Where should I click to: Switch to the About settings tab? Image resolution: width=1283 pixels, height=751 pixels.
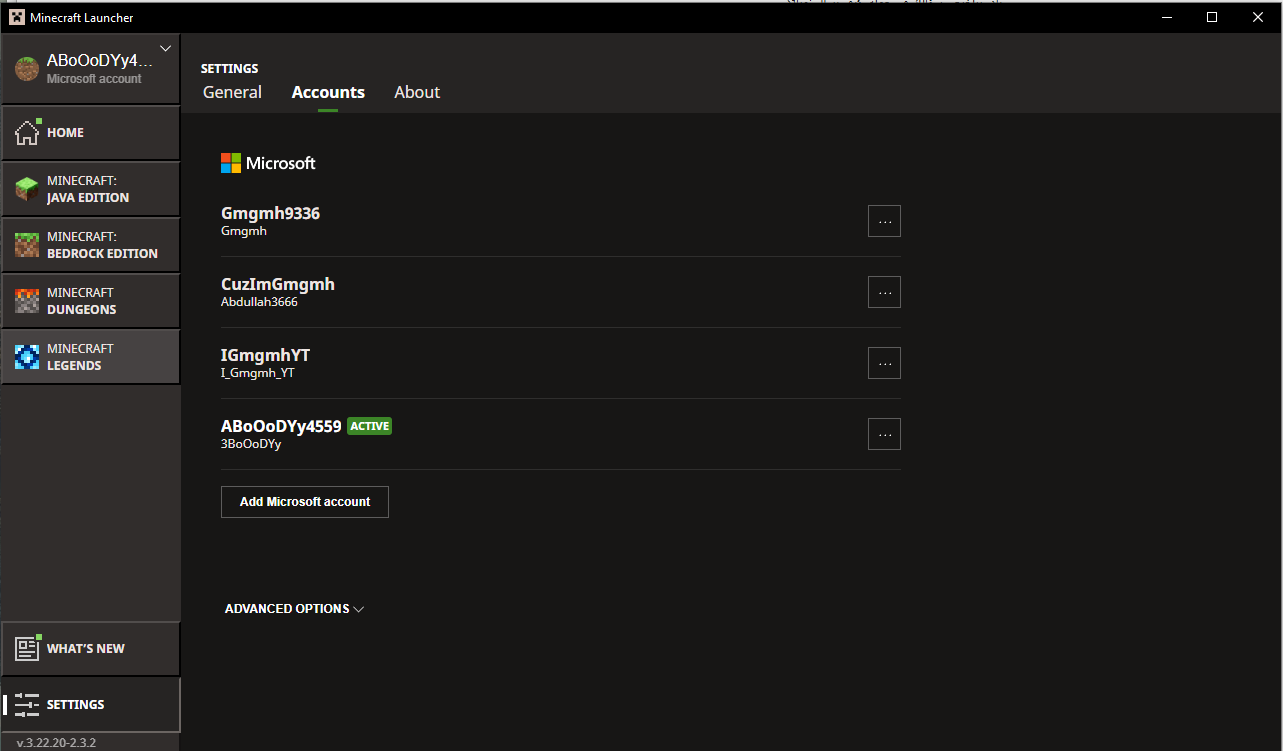[x=417, y=92]
